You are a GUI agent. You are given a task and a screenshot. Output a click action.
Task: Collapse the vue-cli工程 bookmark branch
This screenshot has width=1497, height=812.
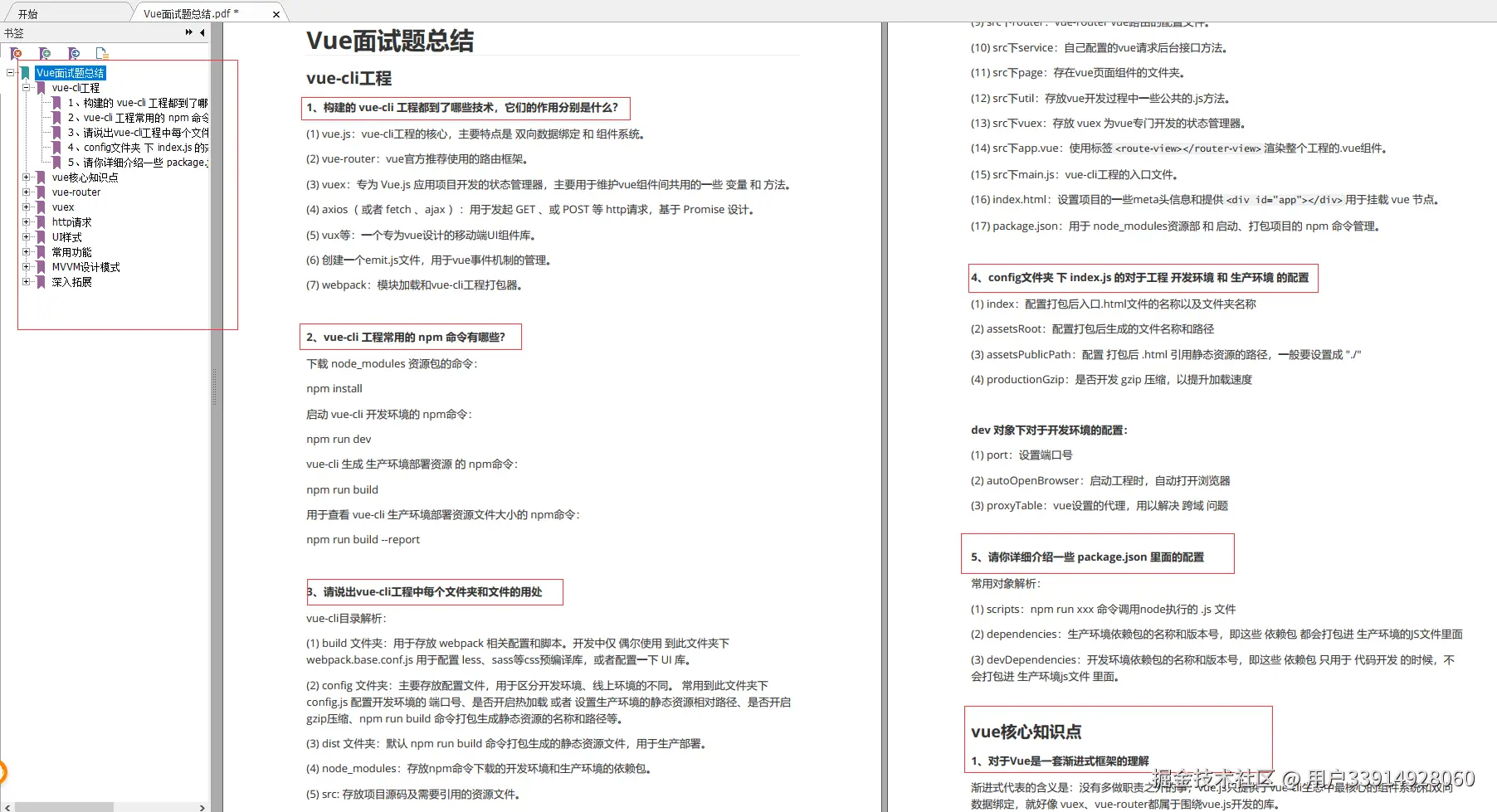tap(27, 87)
